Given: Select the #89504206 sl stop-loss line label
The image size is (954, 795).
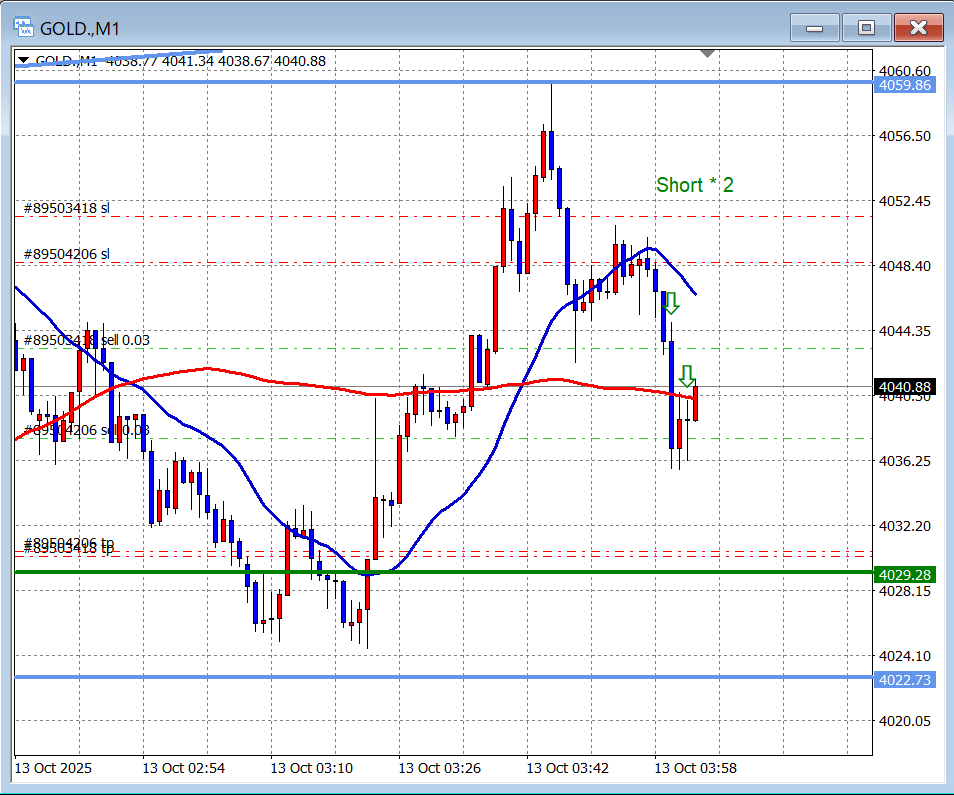Looking at the screenshot, I should (67, 254).
